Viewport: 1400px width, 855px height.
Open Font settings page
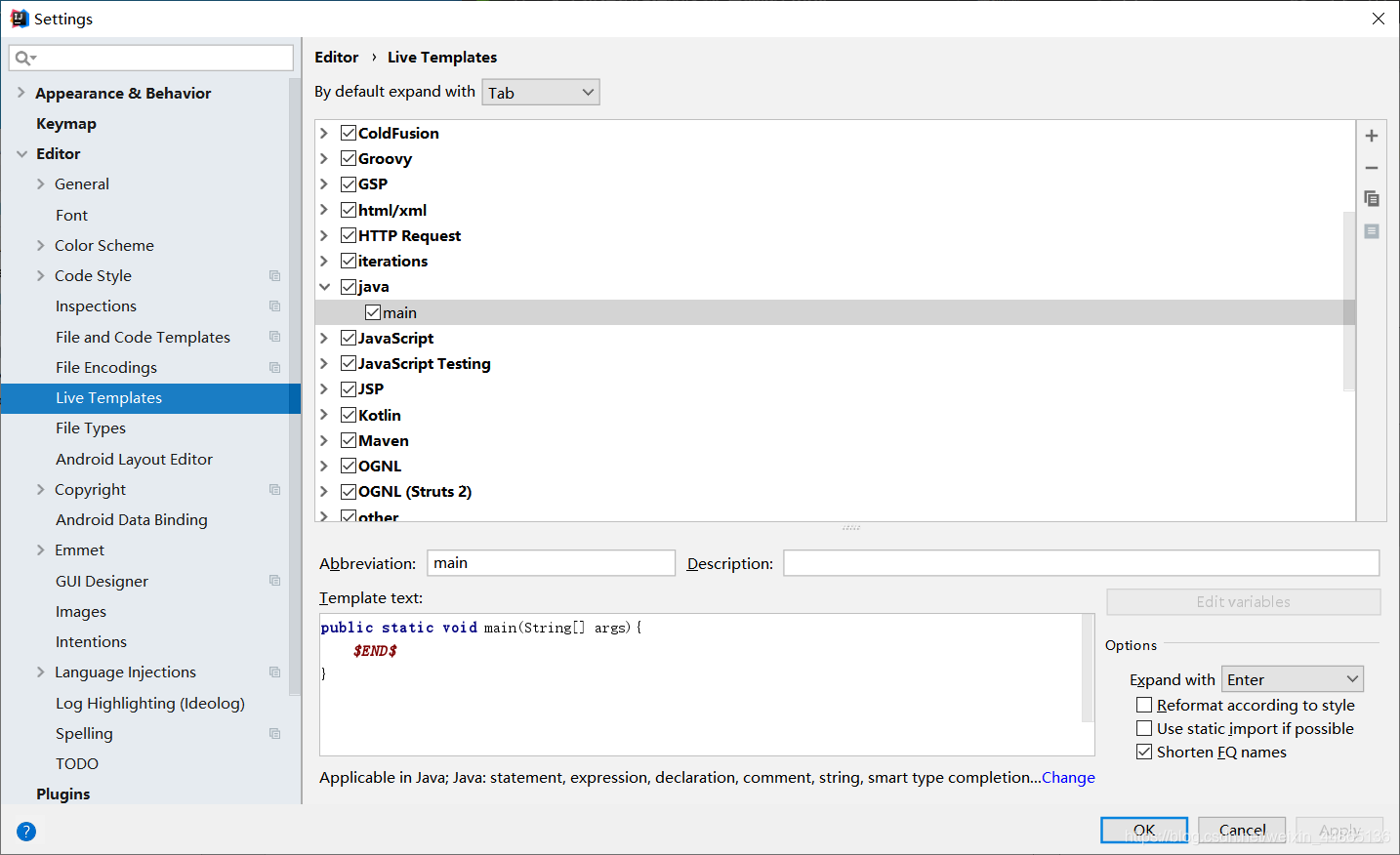point(71,215)
